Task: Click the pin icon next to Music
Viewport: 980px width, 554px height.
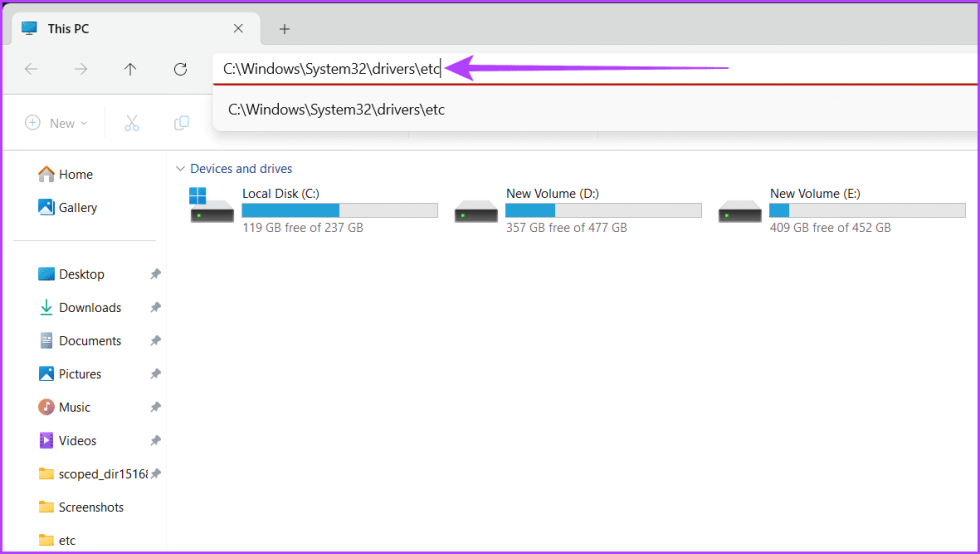Action: coord(156,406)
